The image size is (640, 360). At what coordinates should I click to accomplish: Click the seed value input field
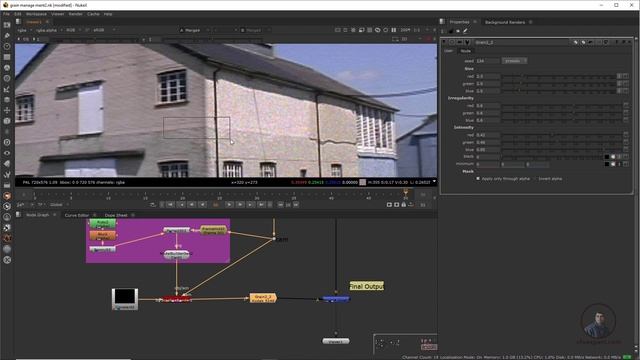point(487,61)
